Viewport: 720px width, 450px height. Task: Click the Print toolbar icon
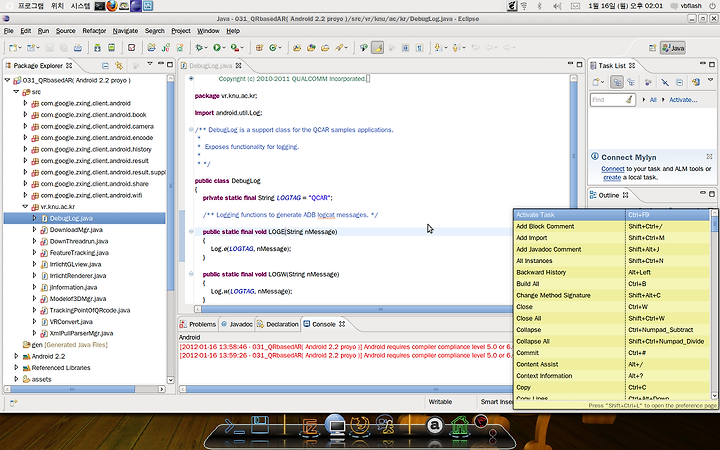[x=78, y=47]
